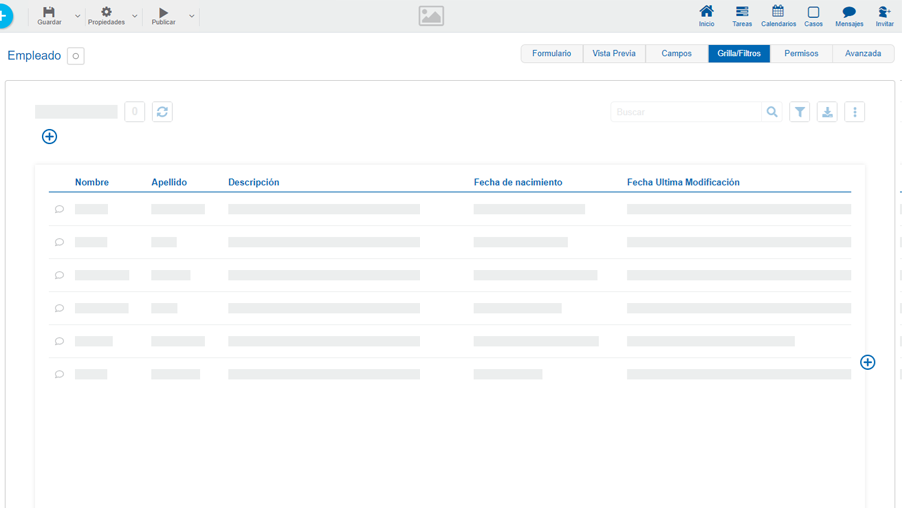The height and width of the screenshot is (508, 902).
Task: Click the plus icon below the grid title
Action: point(49,136)
